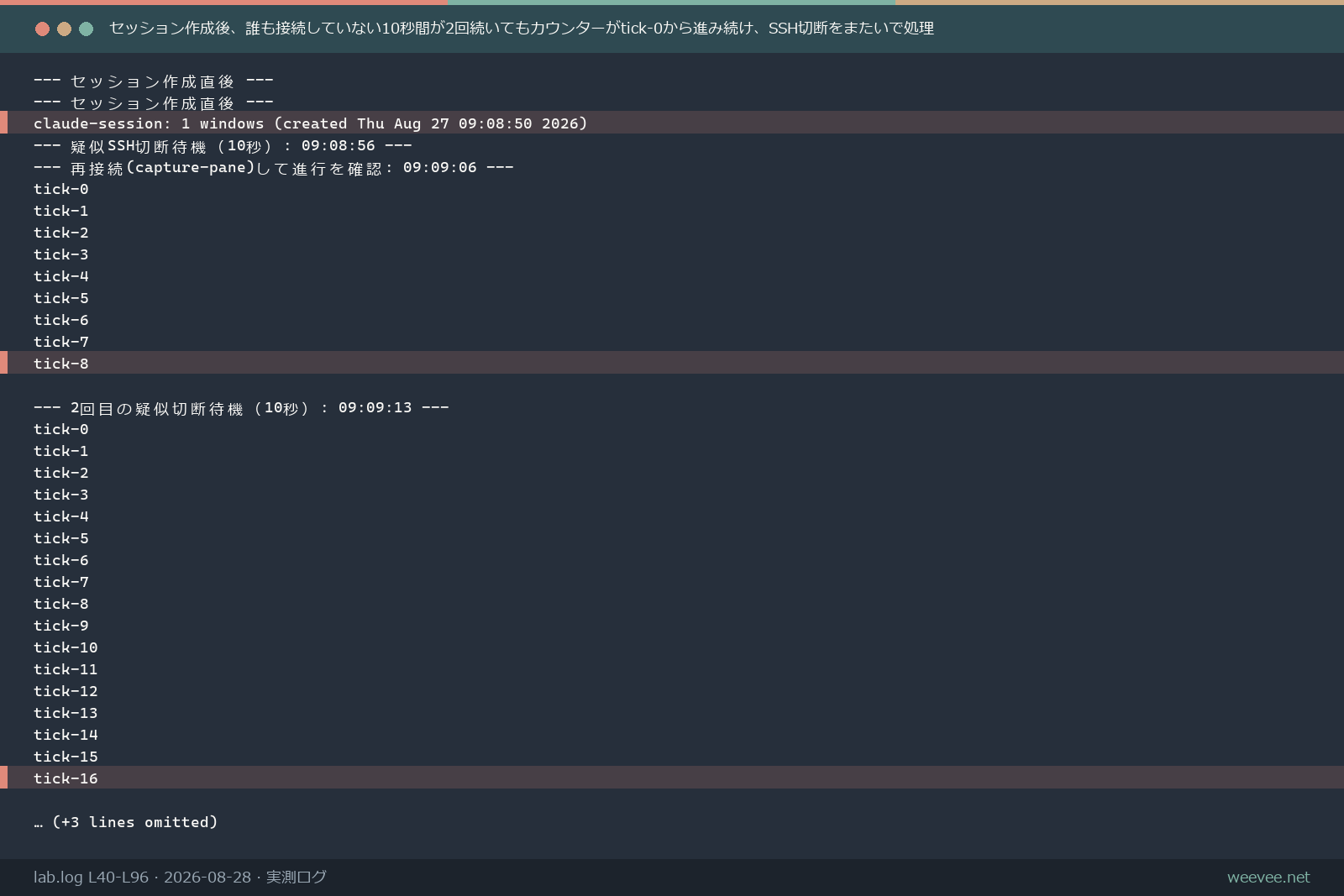Select the highlighted claude-session: 1 windows line

pyautogui.click(x=672, y=123)
